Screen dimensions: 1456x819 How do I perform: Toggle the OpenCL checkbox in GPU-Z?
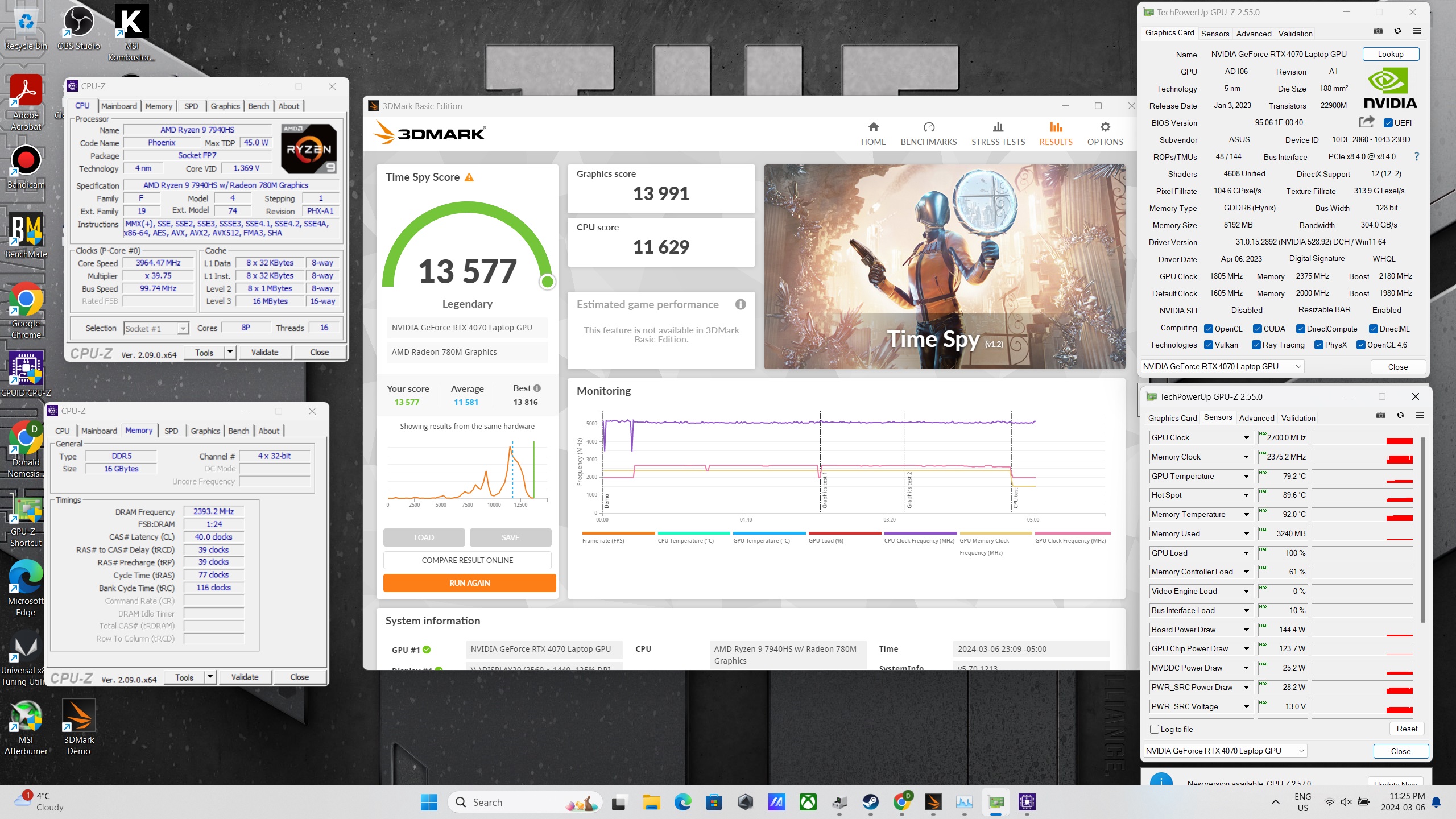(x=1209, y=329)
